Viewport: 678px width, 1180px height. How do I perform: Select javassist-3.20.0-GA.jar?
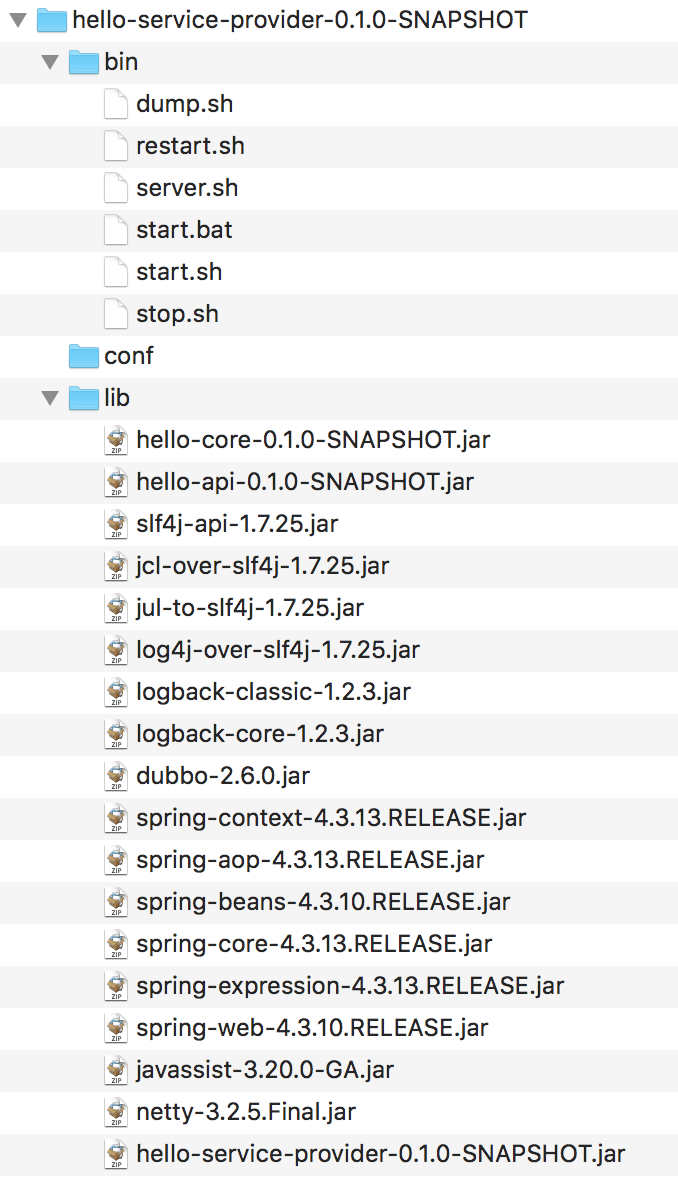tap(265, 1070)
